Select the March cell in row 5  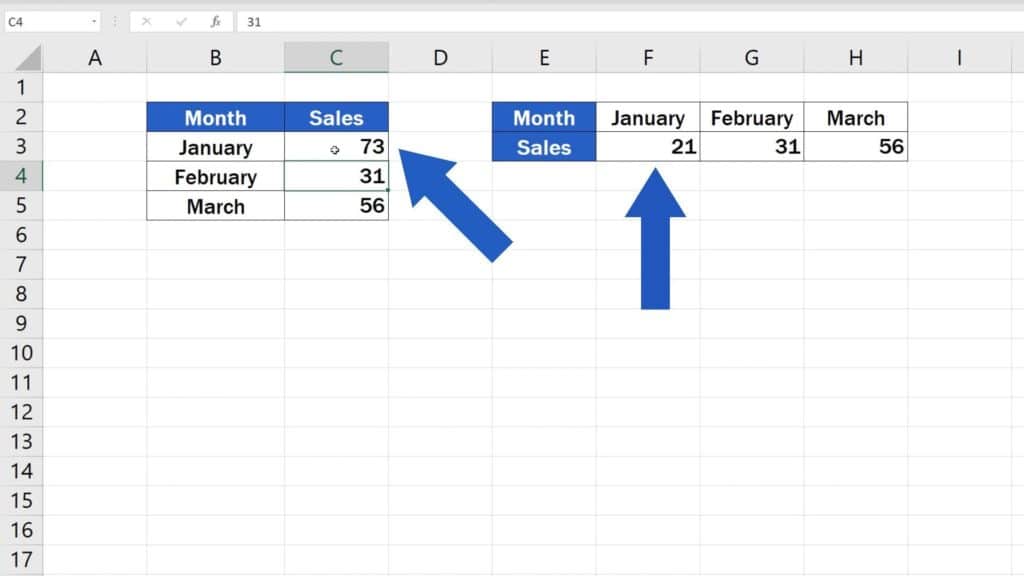coord(214,206)
